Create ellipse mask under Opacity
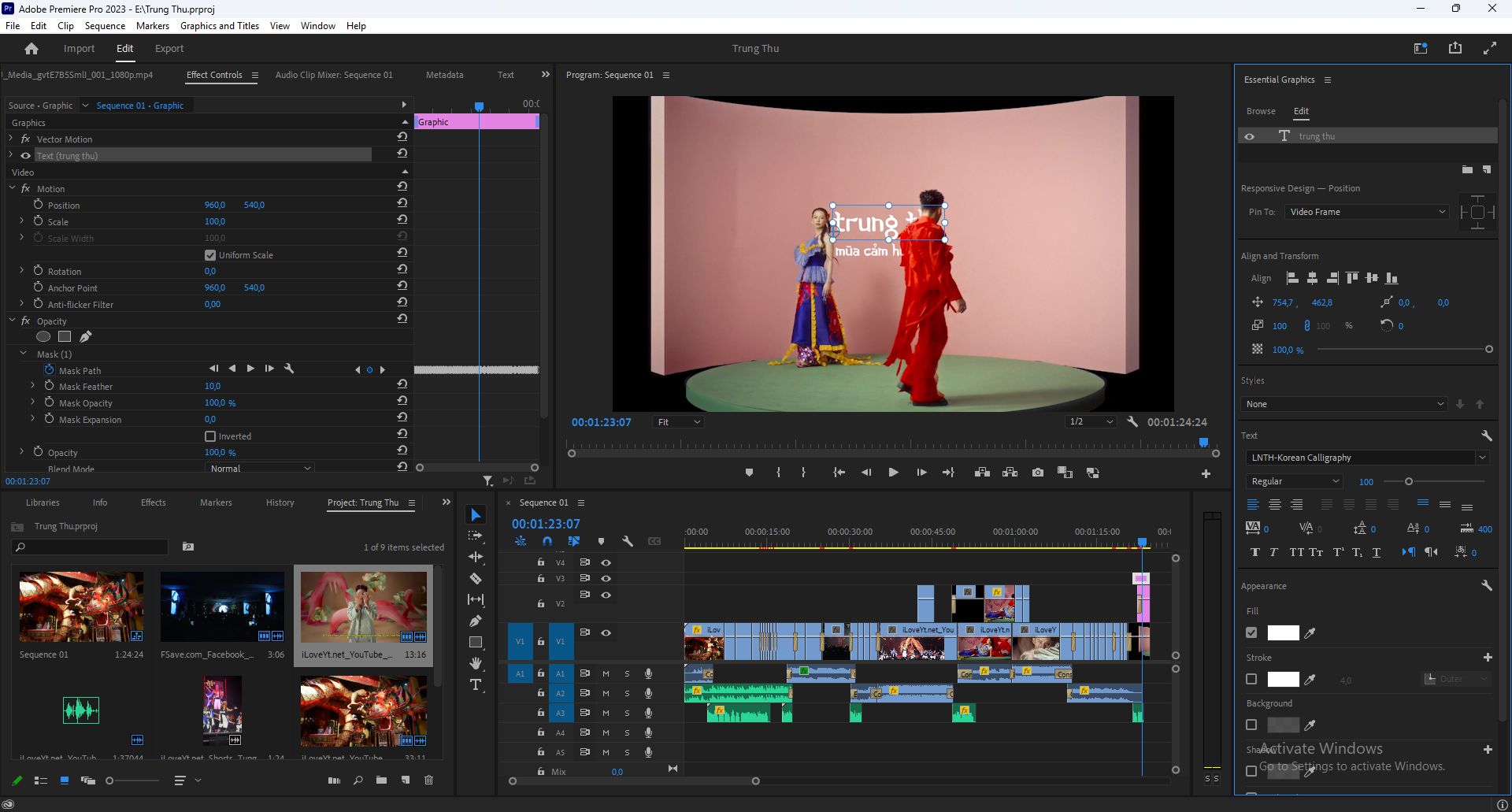This screenshot has height=812, width=1512. point(43,336)
